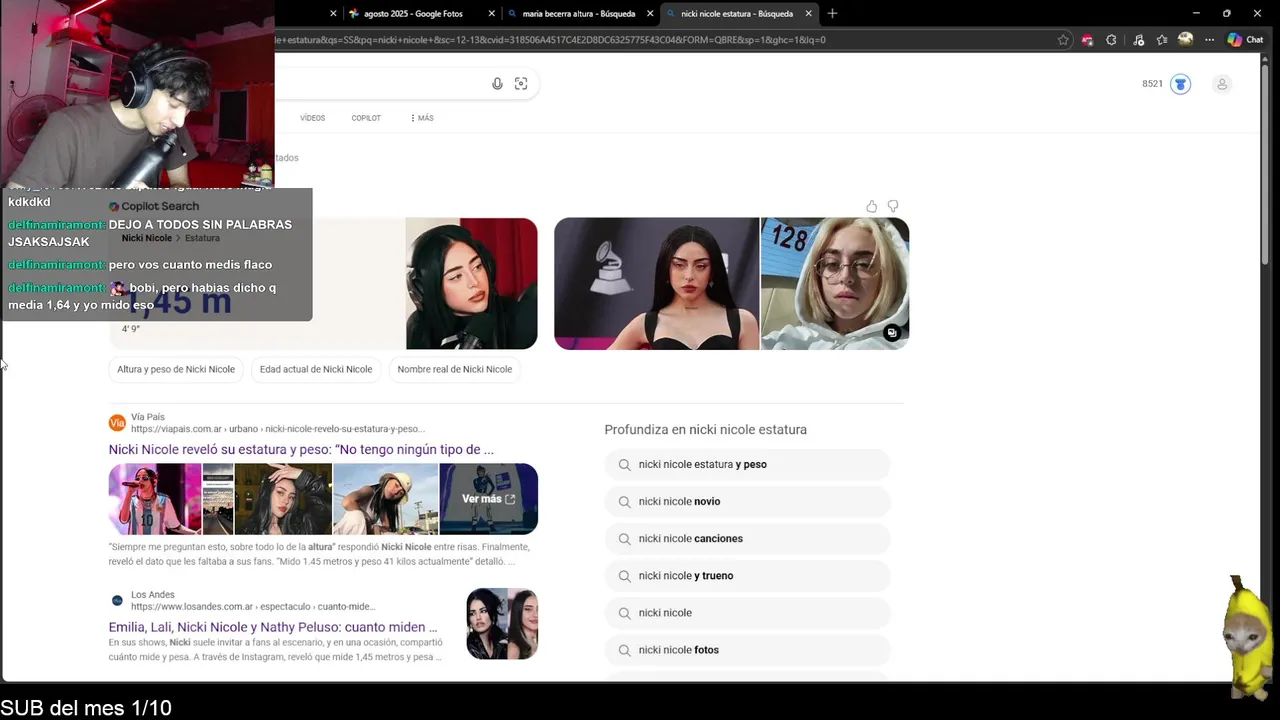
Task: Click the thumbs down feedback icon
Action: [x=893, y=206]
